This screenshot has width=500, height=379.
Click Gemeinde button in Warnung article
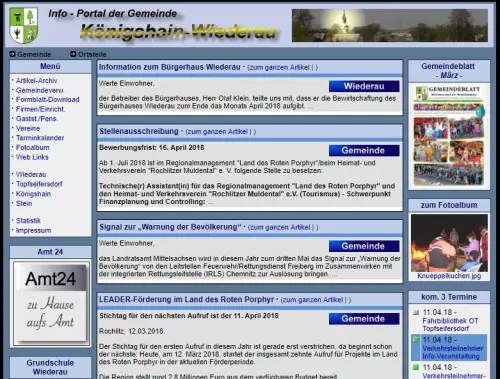point(364,246)
